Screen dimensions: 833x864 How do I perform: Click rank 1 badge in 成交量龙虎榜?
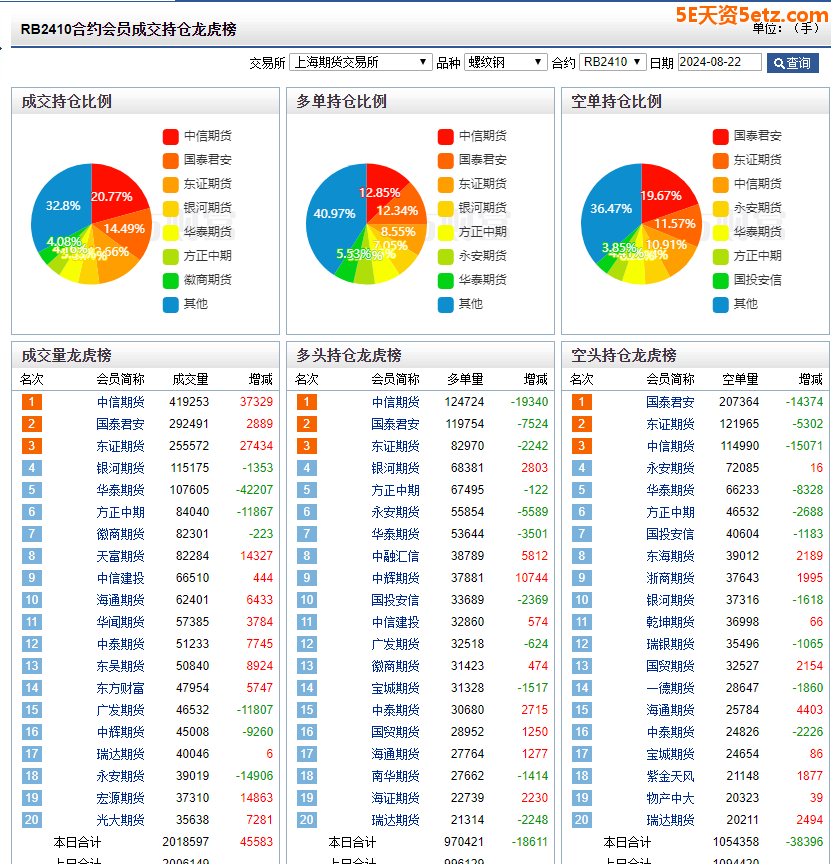point(31,402)
